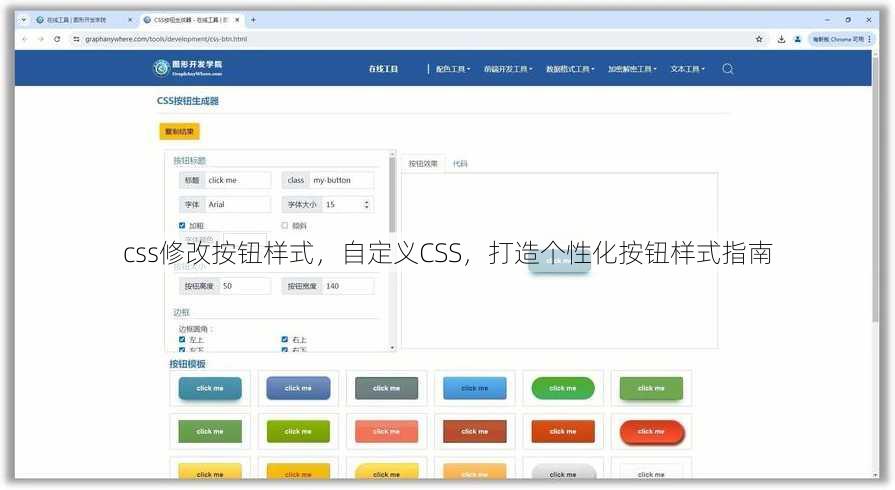895x490 pixels.
Task: Choose the lime green button template
Action: click(x=298, y=432)
